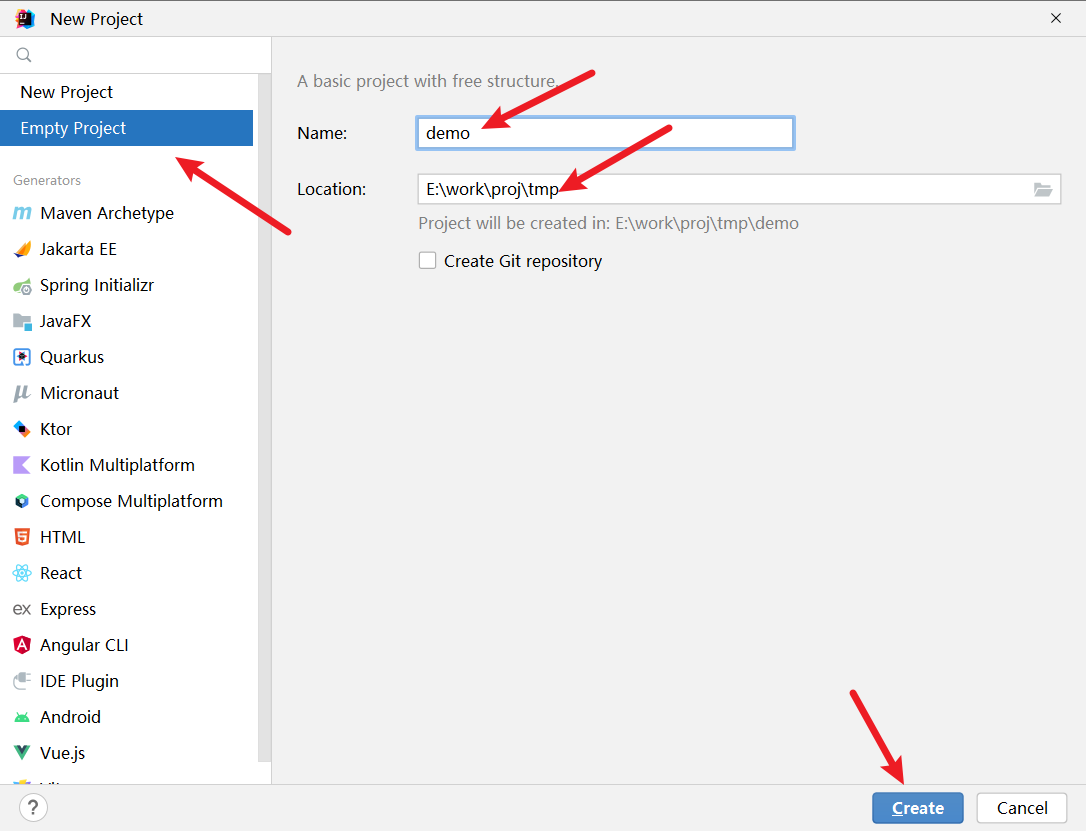Click the search magnifier icon

tap(24, 55)
